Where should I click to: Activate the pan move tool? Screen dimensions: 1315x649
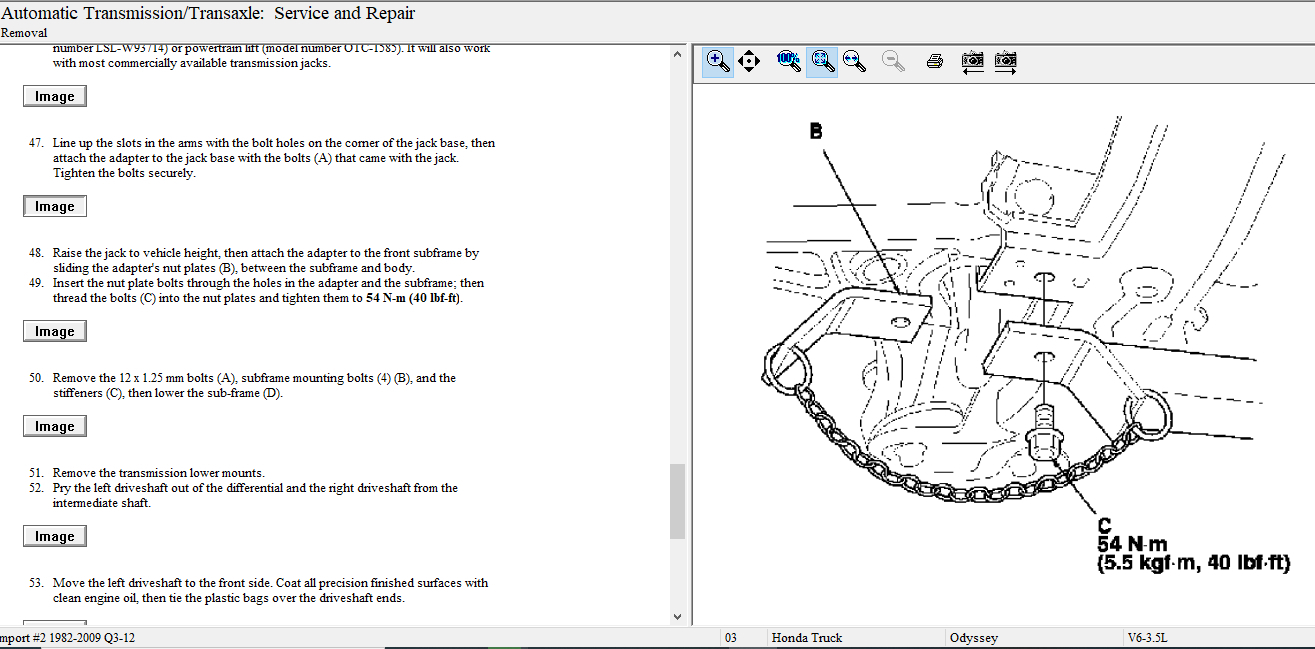(x=748, y=61)
